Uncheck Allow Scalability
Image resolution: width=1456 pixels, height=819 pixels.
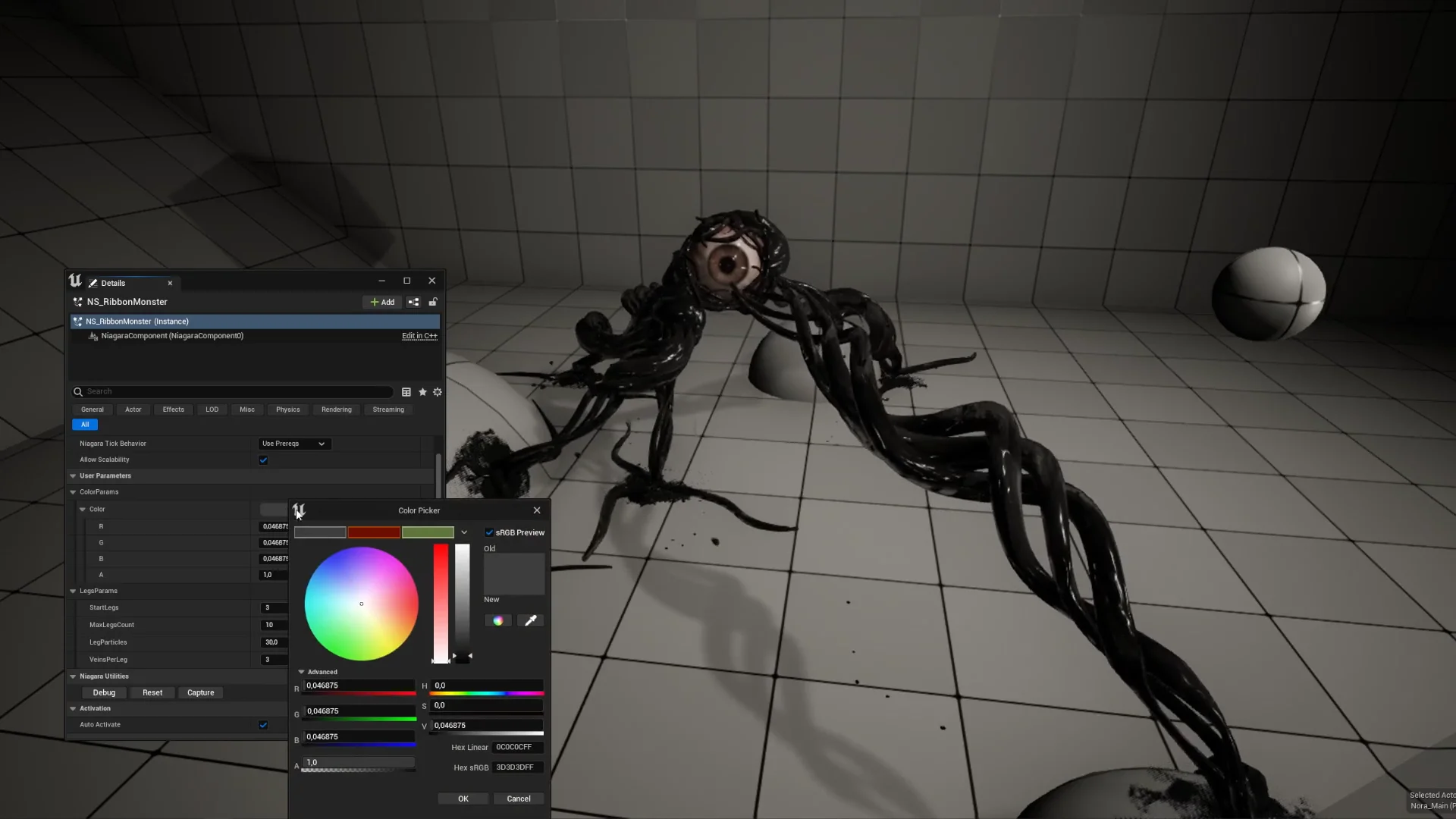pyautogui.click(x=263, y=460)
